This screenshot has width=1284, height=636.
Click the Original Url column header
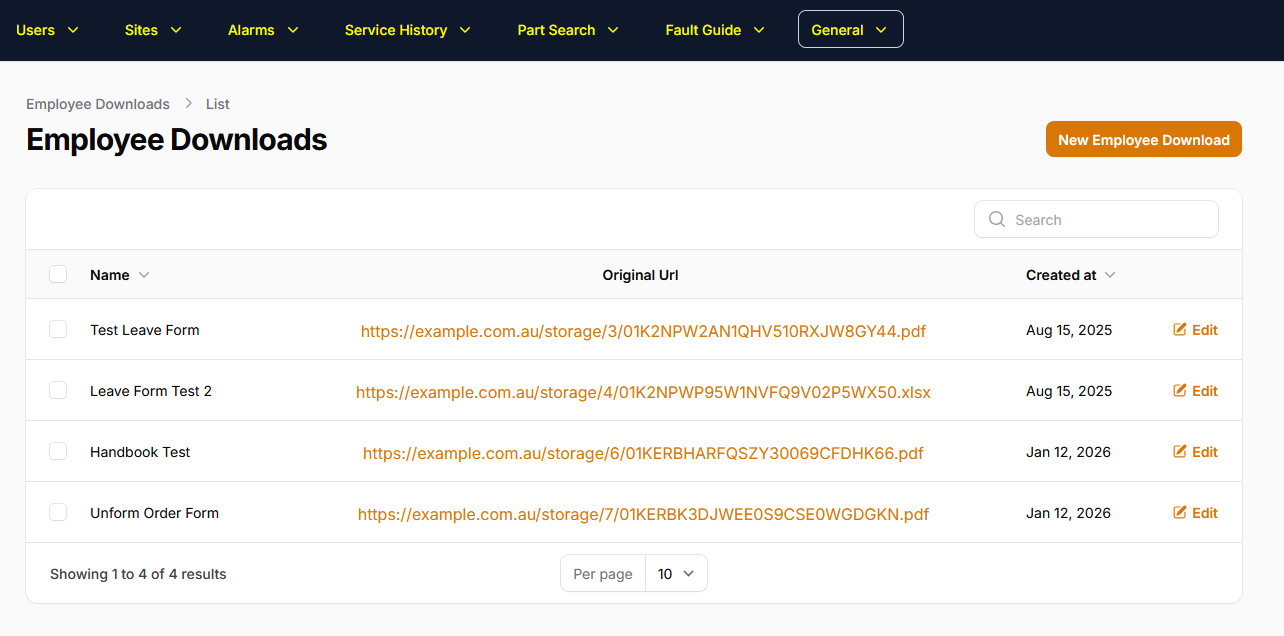pos(640,275)
